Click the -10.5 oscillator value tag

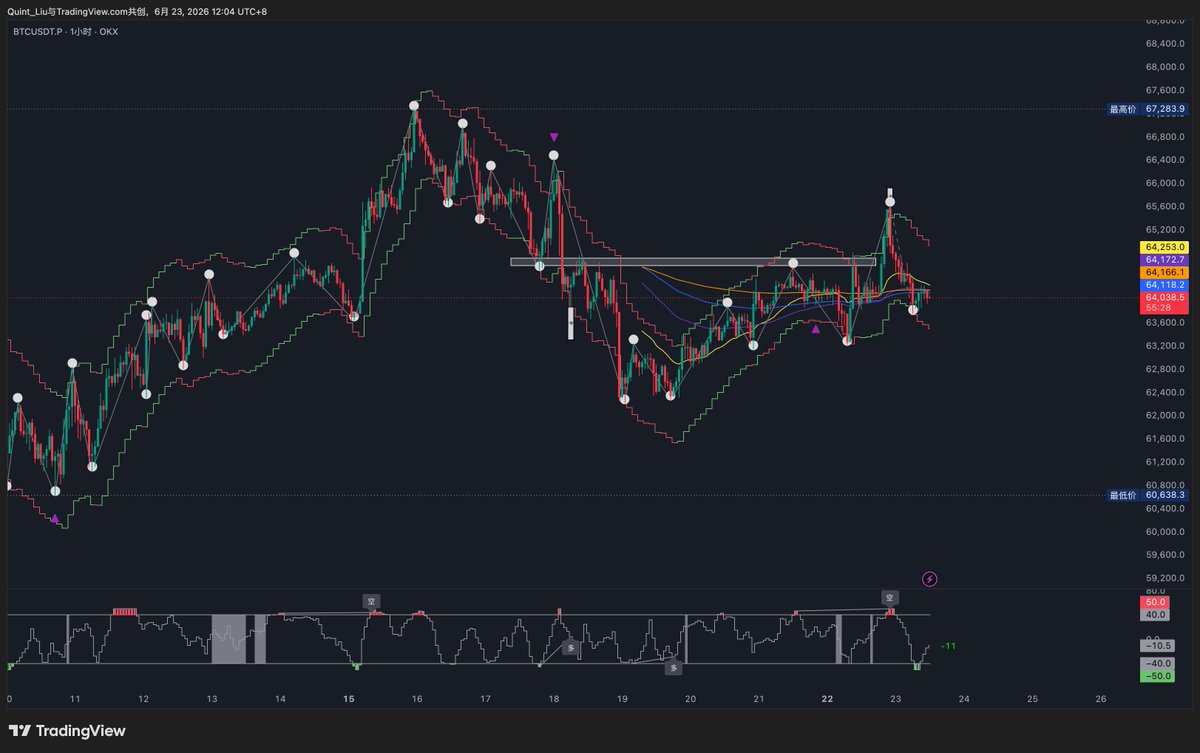(x=1157, y=646)
